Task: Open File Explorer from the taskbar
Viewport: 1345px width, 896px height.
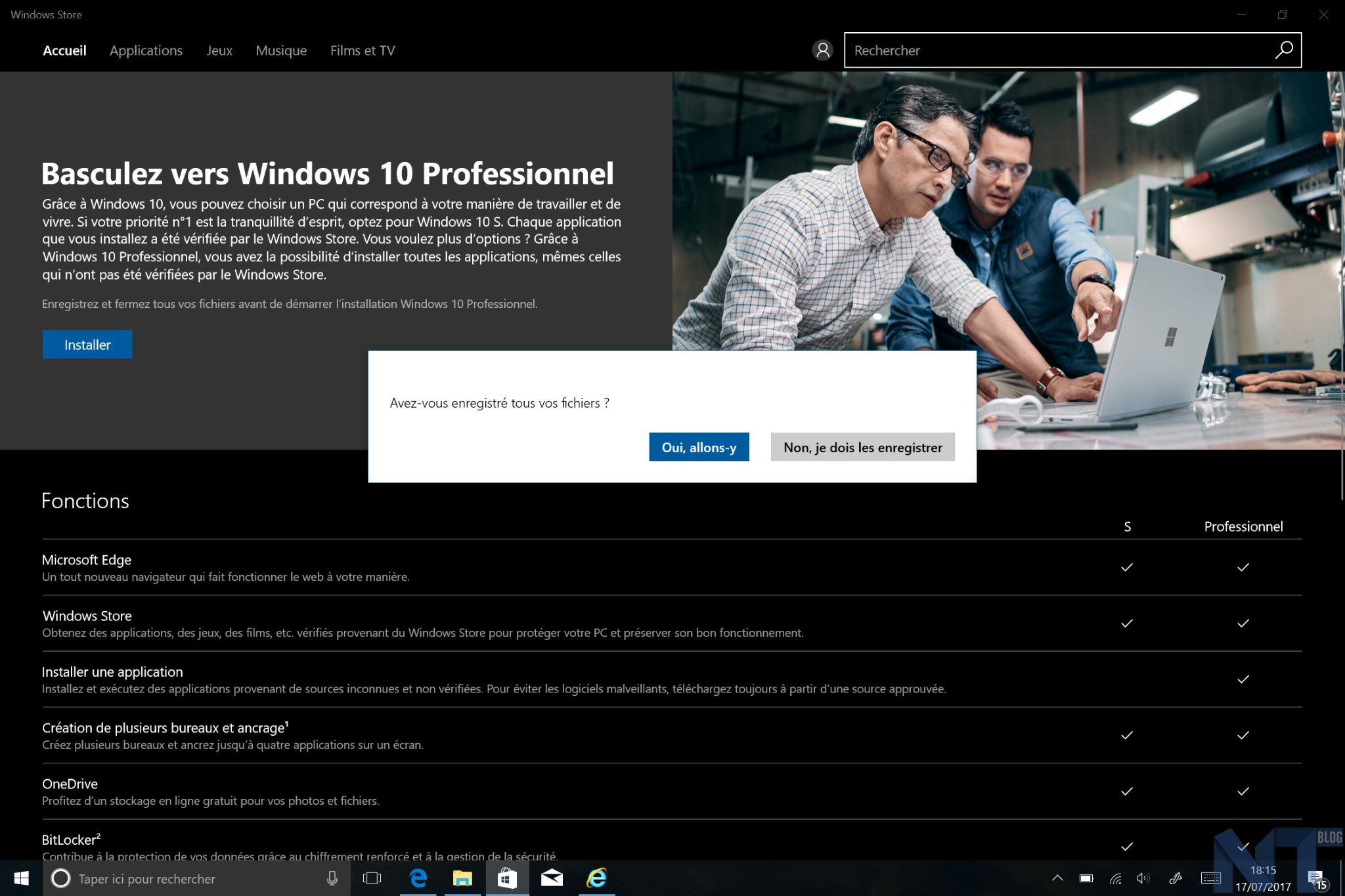Action: coord(462,878)
